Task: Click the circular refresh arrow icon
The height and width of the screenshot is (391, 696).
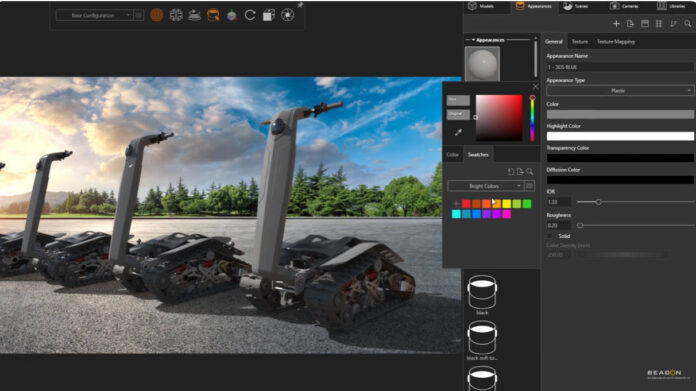Action: click(250, 15)
